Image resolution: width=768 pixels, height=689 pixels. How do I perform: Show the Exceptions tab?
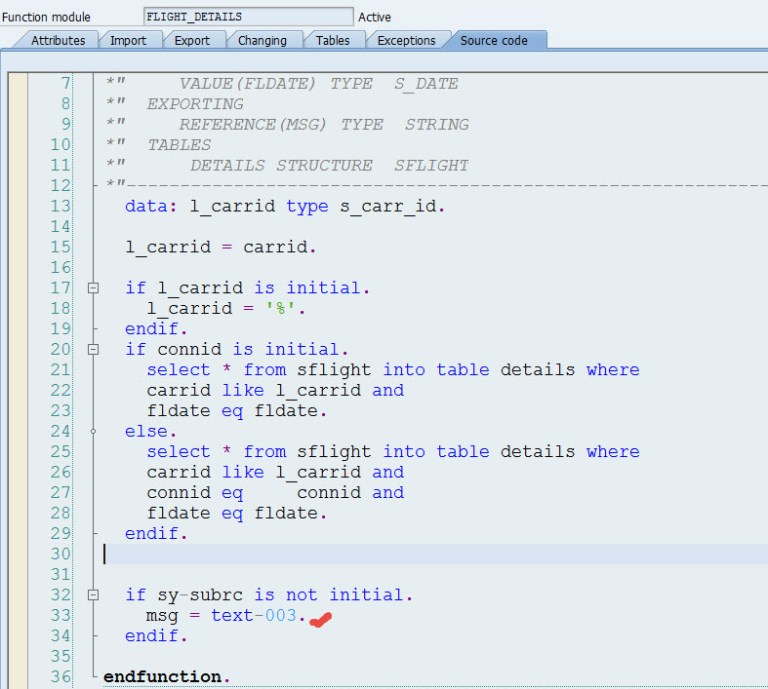(406, 40)
